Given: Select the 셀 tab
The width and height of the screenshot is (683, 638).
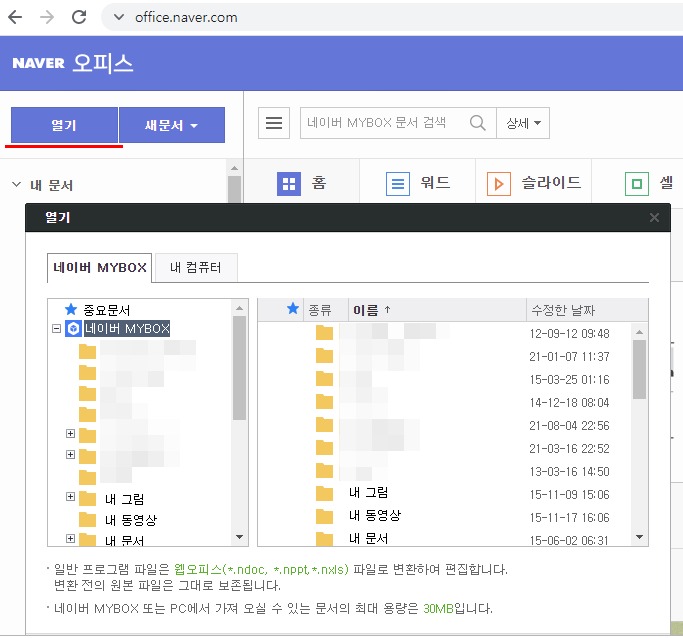Looking at the screenshot, I should tap(649, 183).
